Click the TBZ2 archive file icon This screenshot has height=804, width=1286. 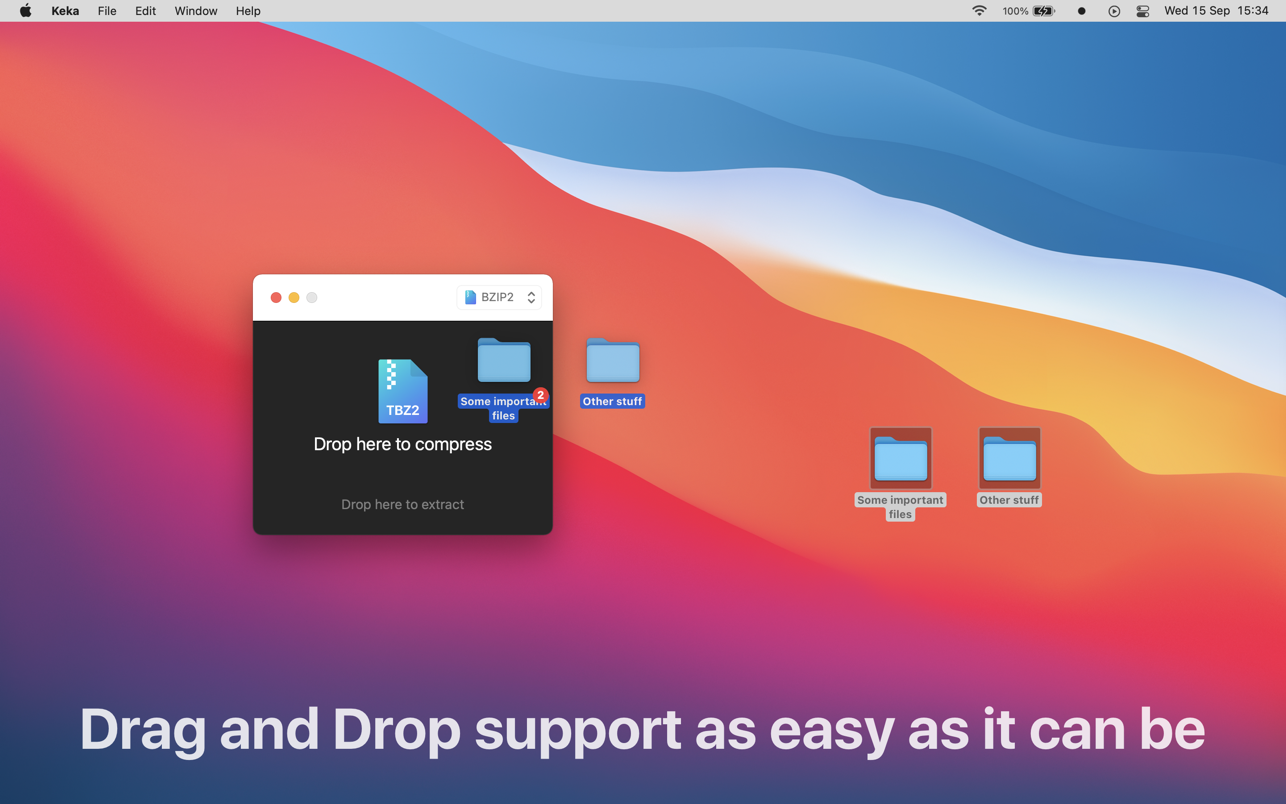402,391
